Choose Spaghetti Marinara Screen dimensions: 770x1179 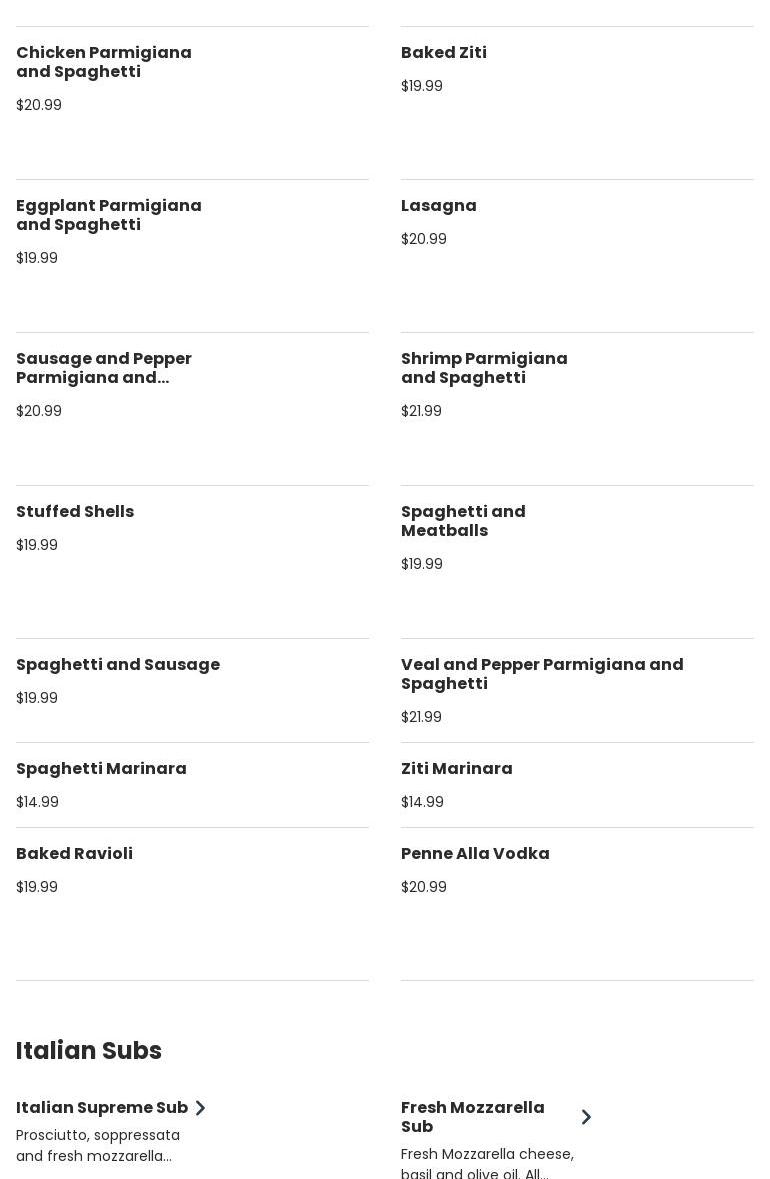point(101,769)
